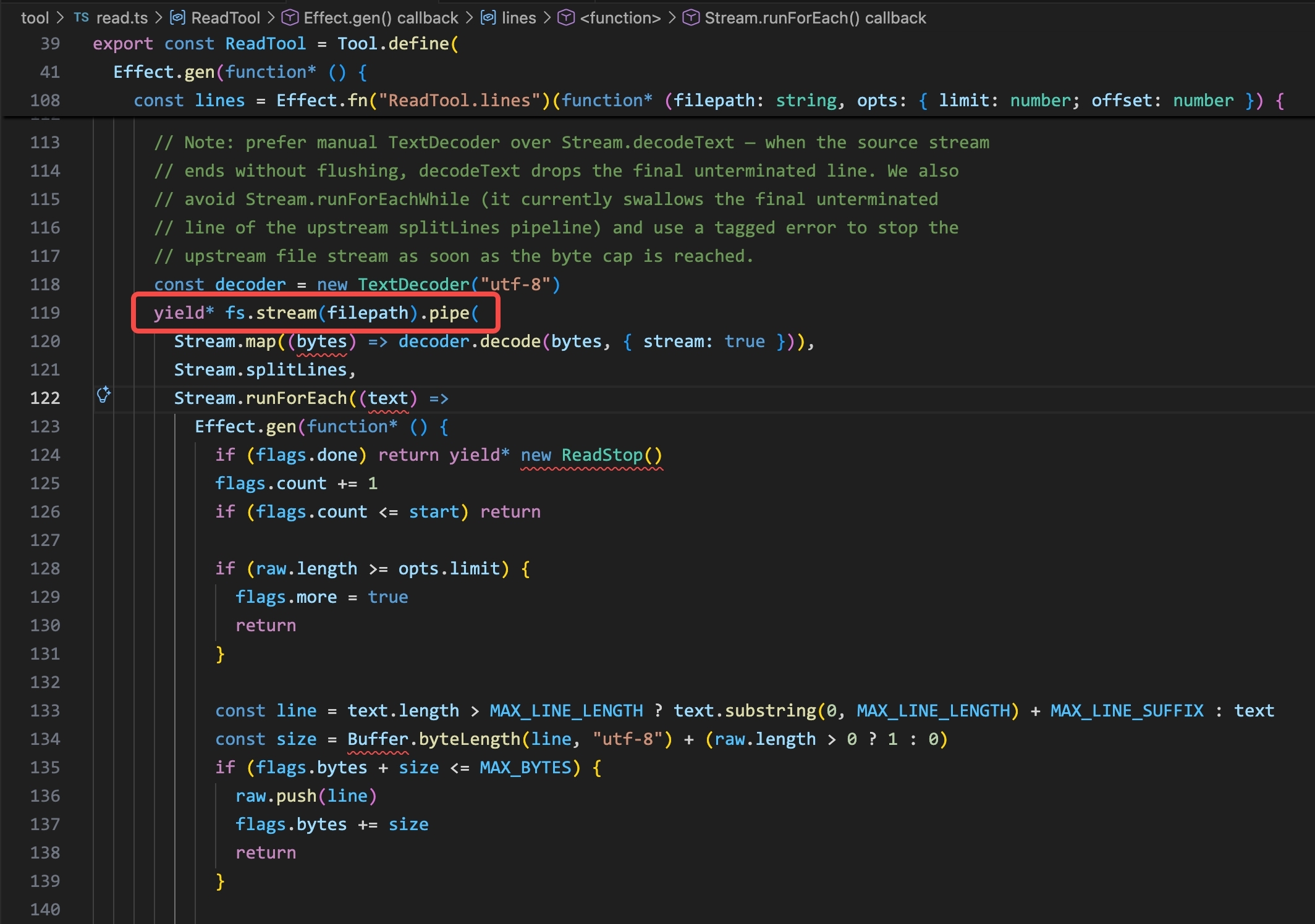Click the cube icon before Stream.runForEach() callback
1315x924 pixels.
pyautogui.click(x=691, y=18)
